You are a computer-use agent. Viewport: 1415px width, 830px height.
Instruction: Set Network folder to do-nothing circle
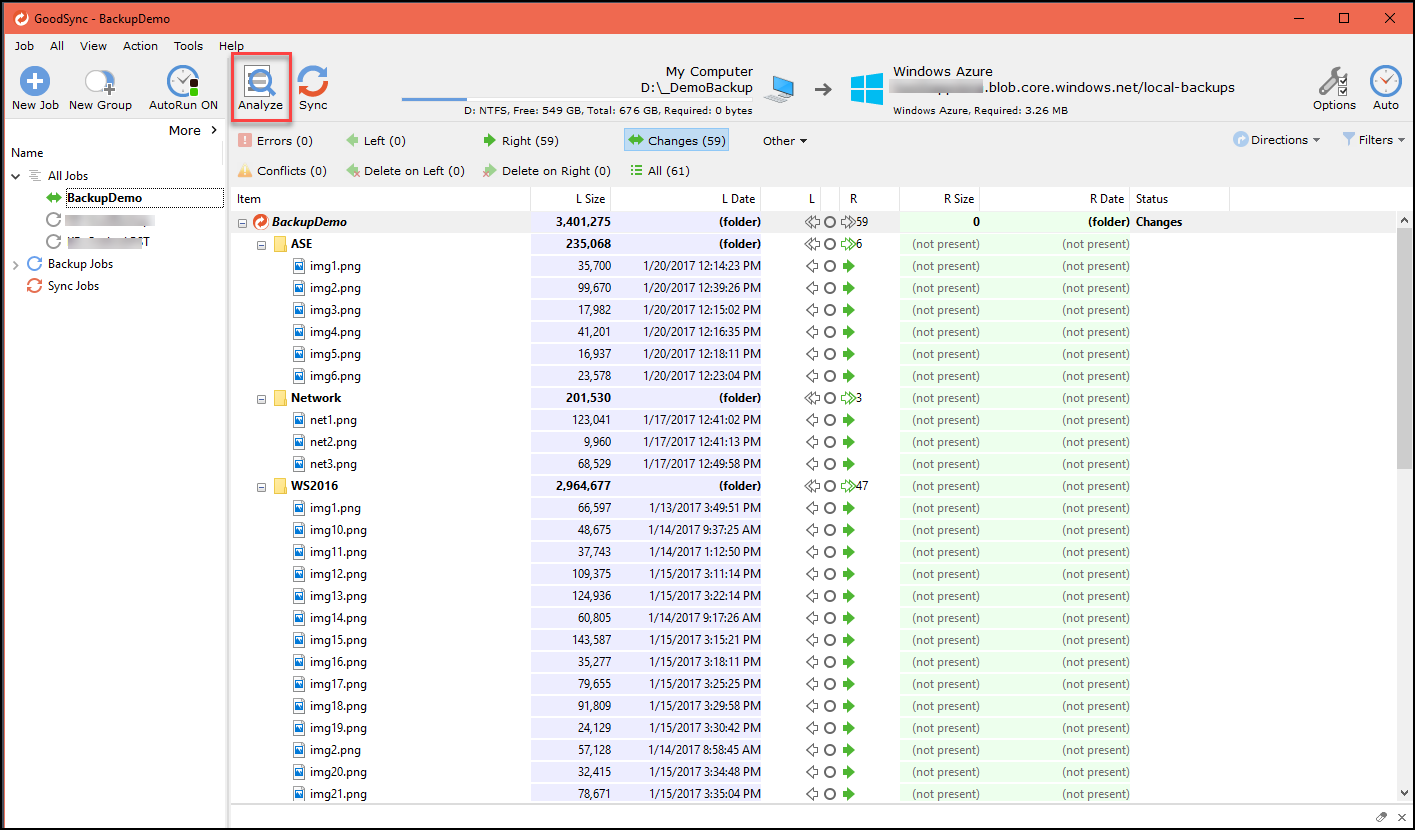click(x=829, y=398)
